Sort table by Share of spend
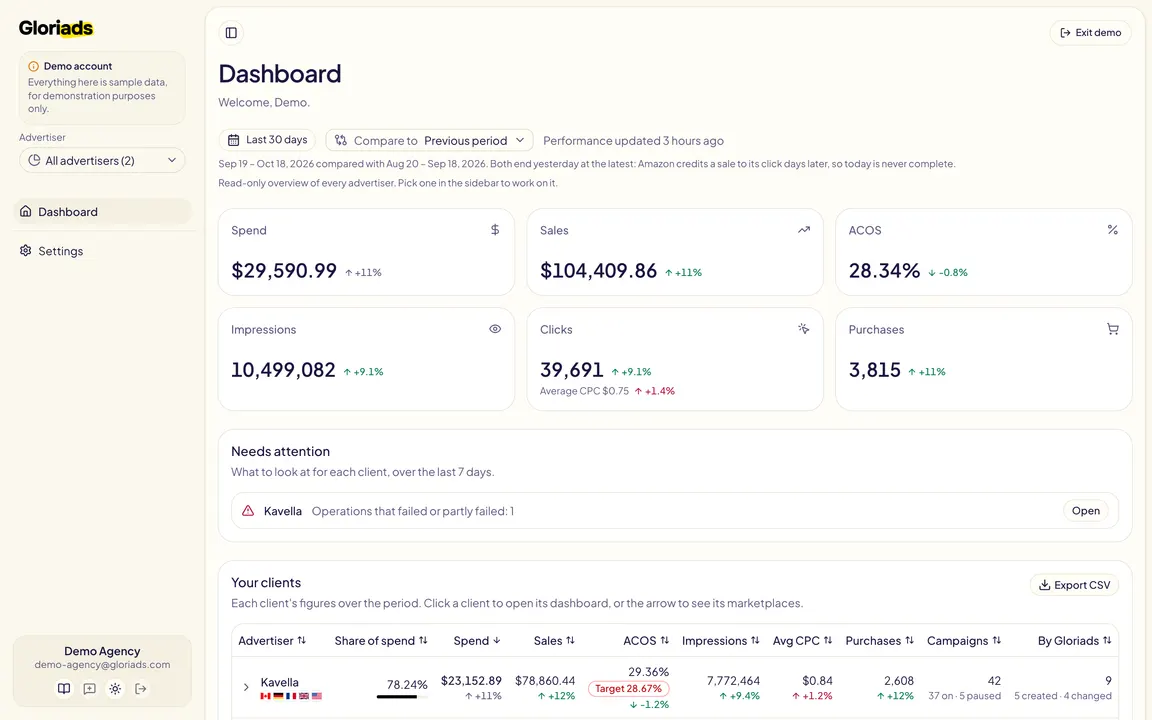 381,641
